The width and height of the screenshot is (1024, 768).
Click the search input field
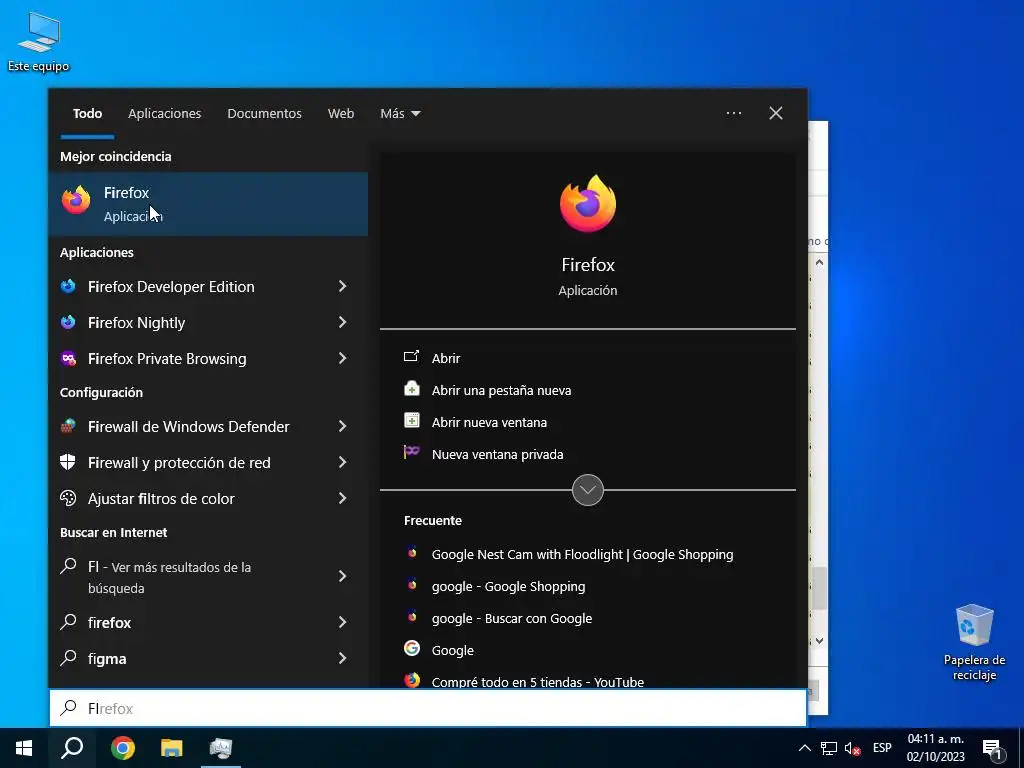[x=428, y=708]
